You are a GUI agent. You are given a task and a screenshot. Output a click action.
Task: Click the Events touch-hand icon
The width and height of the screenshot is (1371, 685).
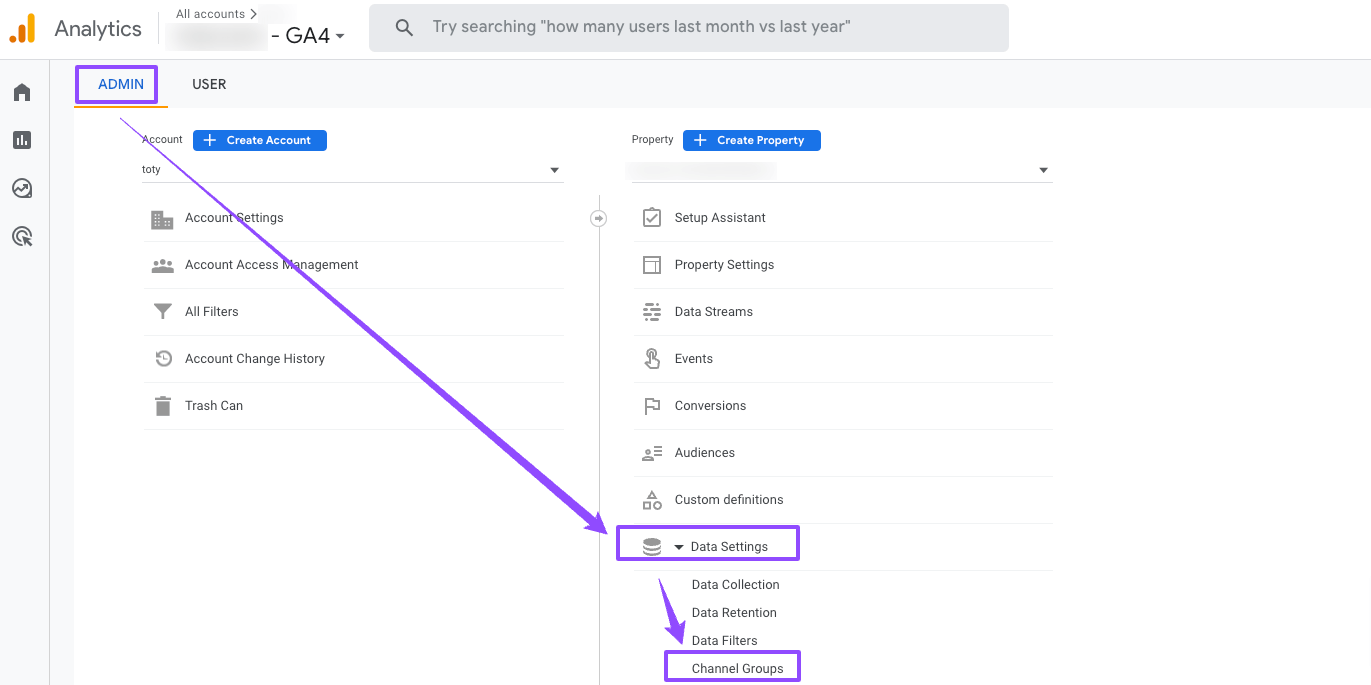coord(652,358)
